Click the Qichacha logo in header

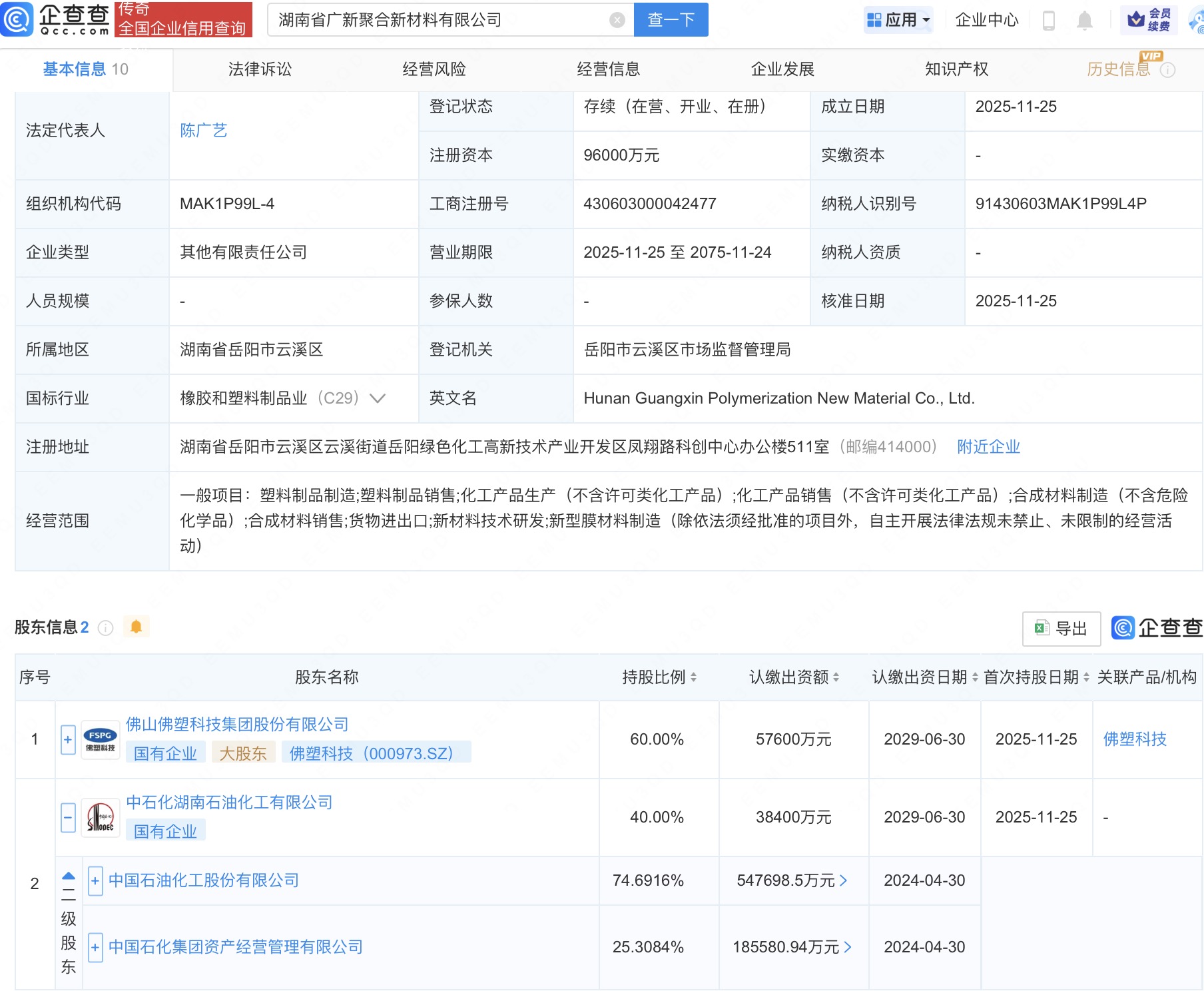56,19
